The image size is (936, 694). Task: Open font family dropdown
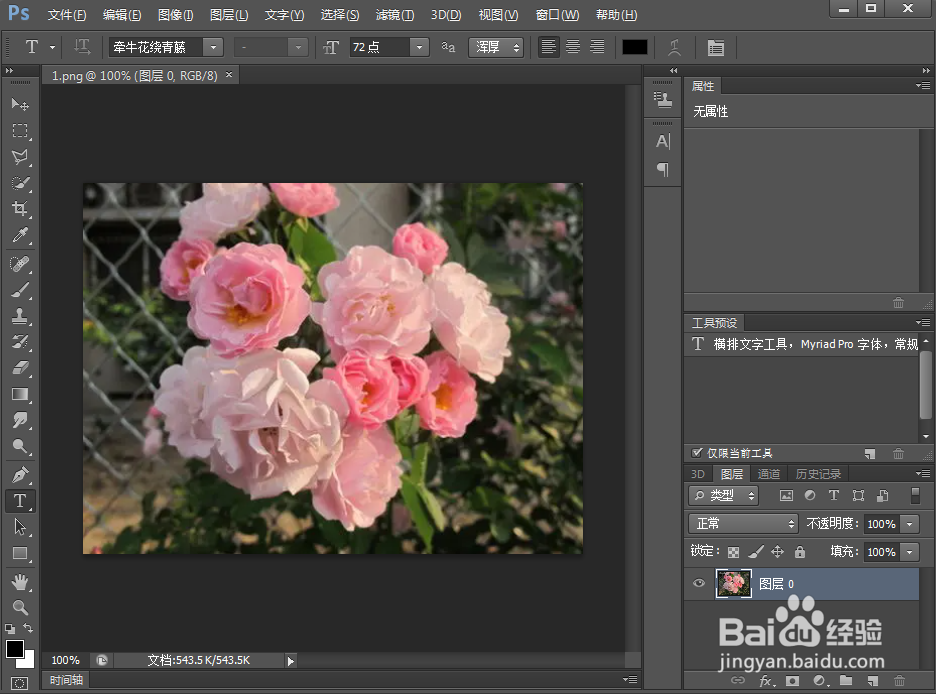coord(213,47)
